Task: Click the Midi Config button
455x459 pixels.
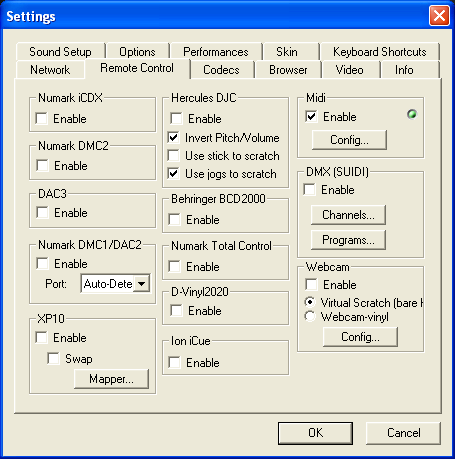Action: pyautogui.click(x=349, y=140)
